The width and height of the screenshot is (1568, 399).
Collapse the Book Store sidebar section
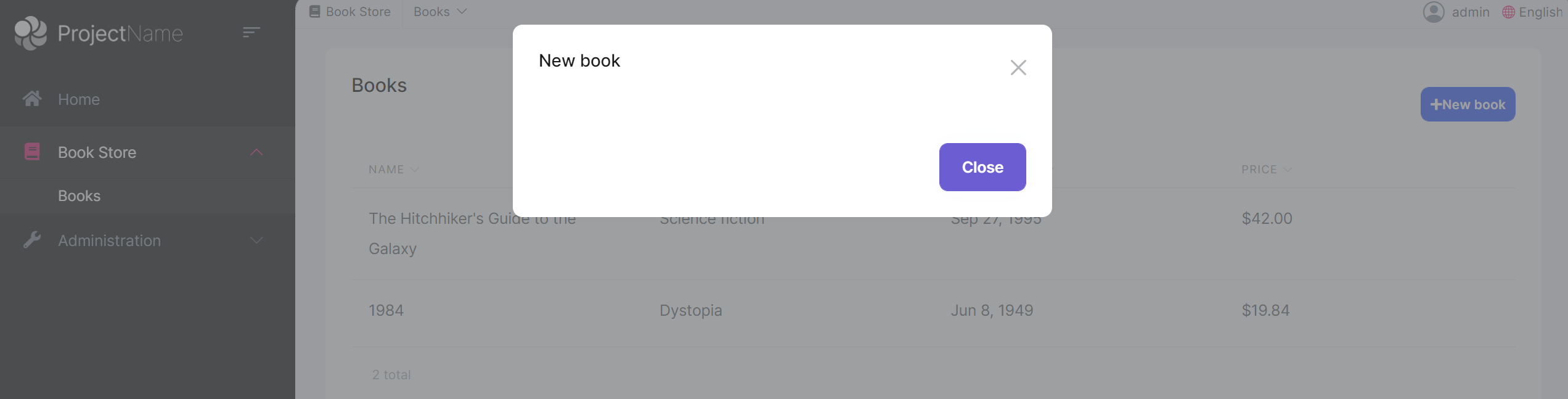[x=257, y=152]
